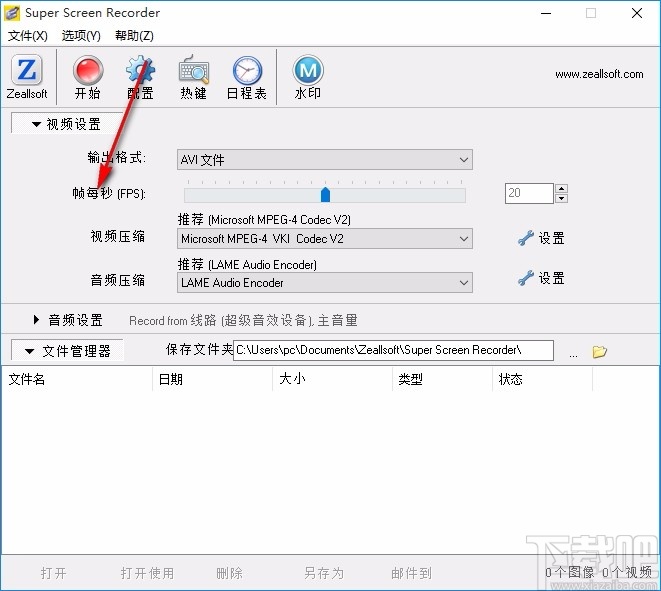
Task: Click the 邮件到 button
Action: pyautogui.click(x=411, y=573)
